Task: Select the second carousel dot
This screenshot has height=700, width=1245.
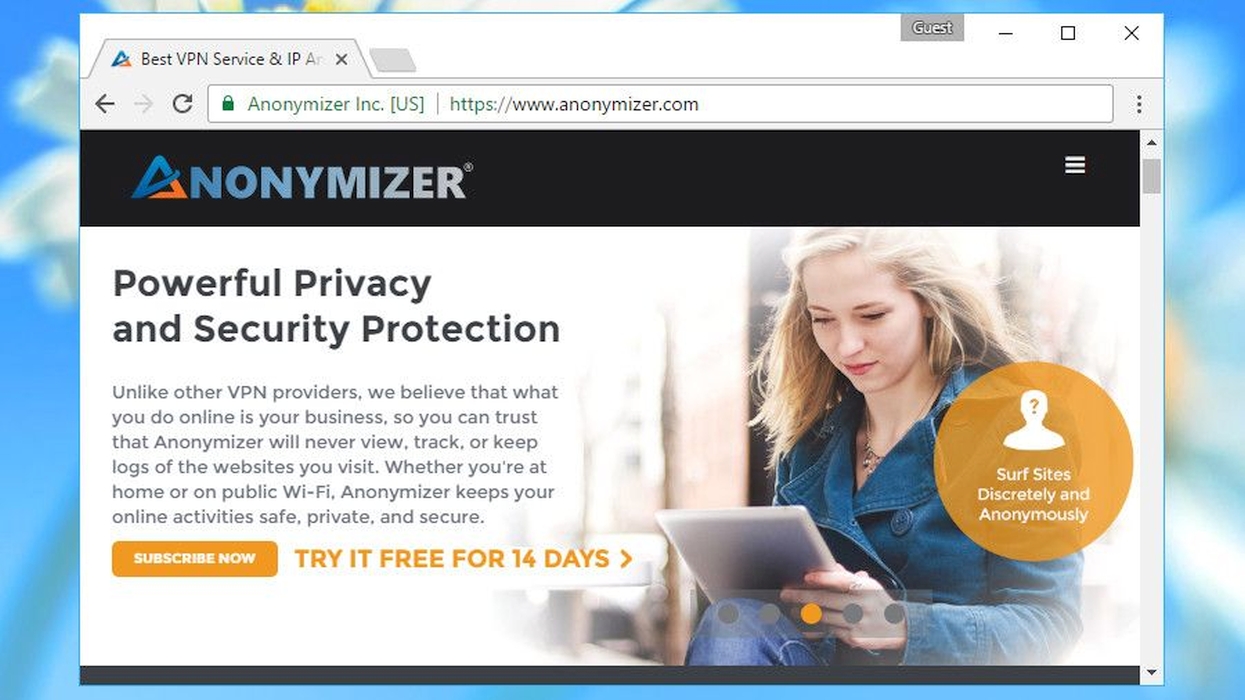Action: [x=770, y=613]
